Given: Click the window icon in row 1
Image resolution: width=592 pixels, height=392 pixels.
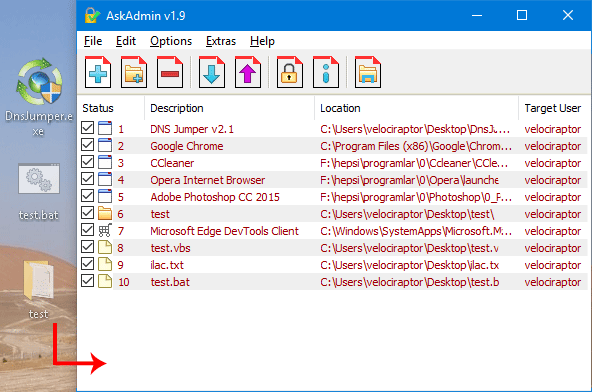Looking at the screenshot, I should coord(105,128).
